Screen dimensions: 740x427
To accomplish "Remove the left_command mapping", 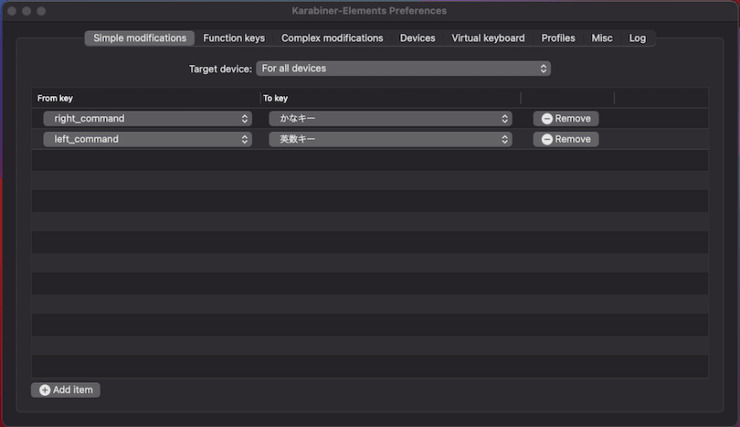I will pyautogui.click(x=566, y=139).
